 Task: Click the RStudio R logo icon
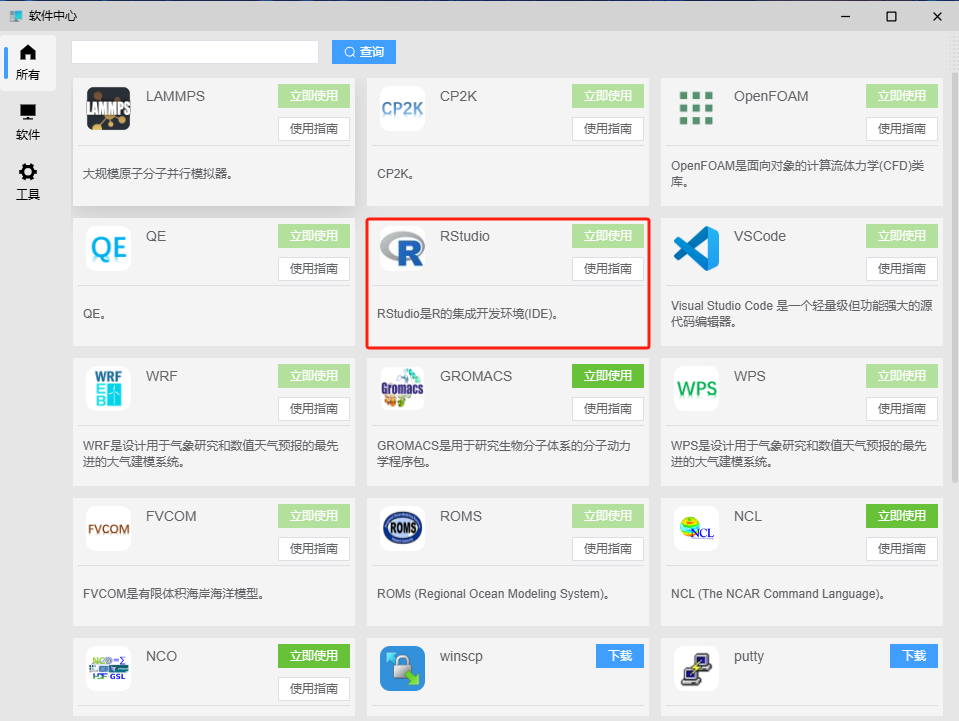pyautogui.click(x=402, y=249)
